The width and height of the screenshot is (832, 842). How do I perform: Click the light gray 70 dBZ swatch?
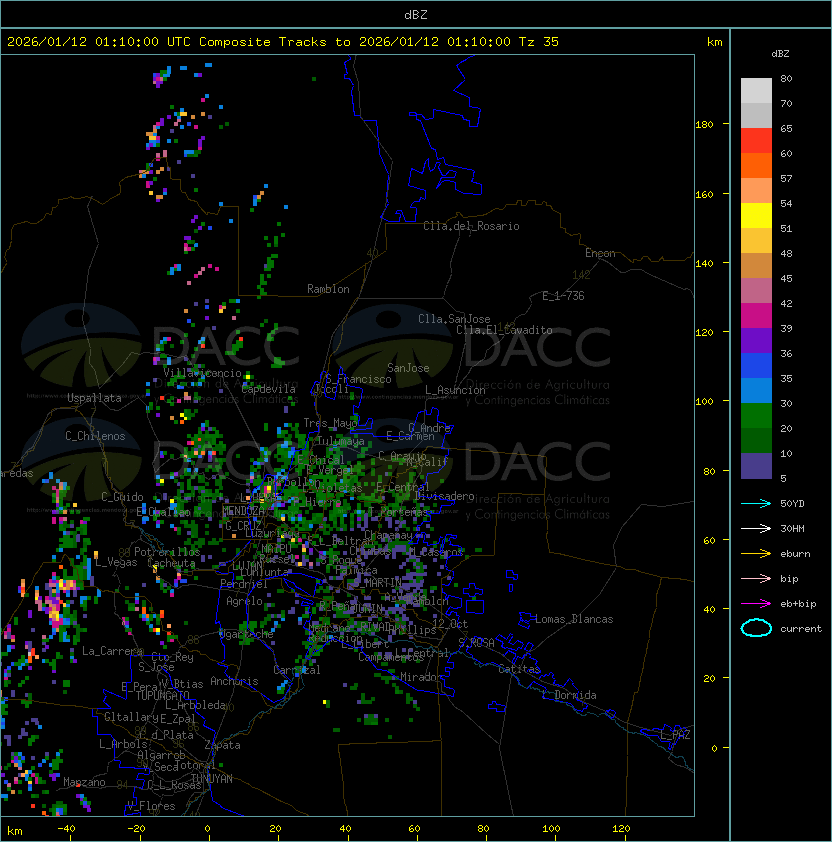pos(756,90)
